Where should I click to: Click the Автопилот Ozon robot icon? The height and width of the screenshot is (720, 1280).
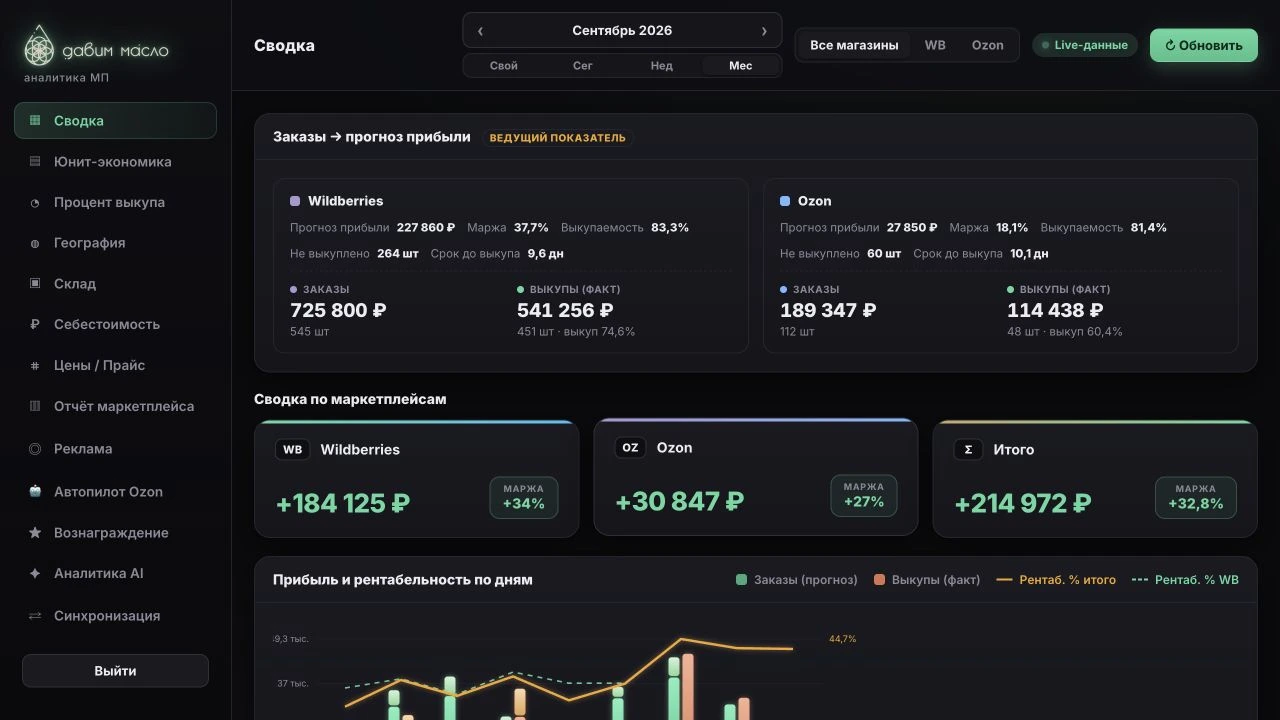tap(35, 492)
